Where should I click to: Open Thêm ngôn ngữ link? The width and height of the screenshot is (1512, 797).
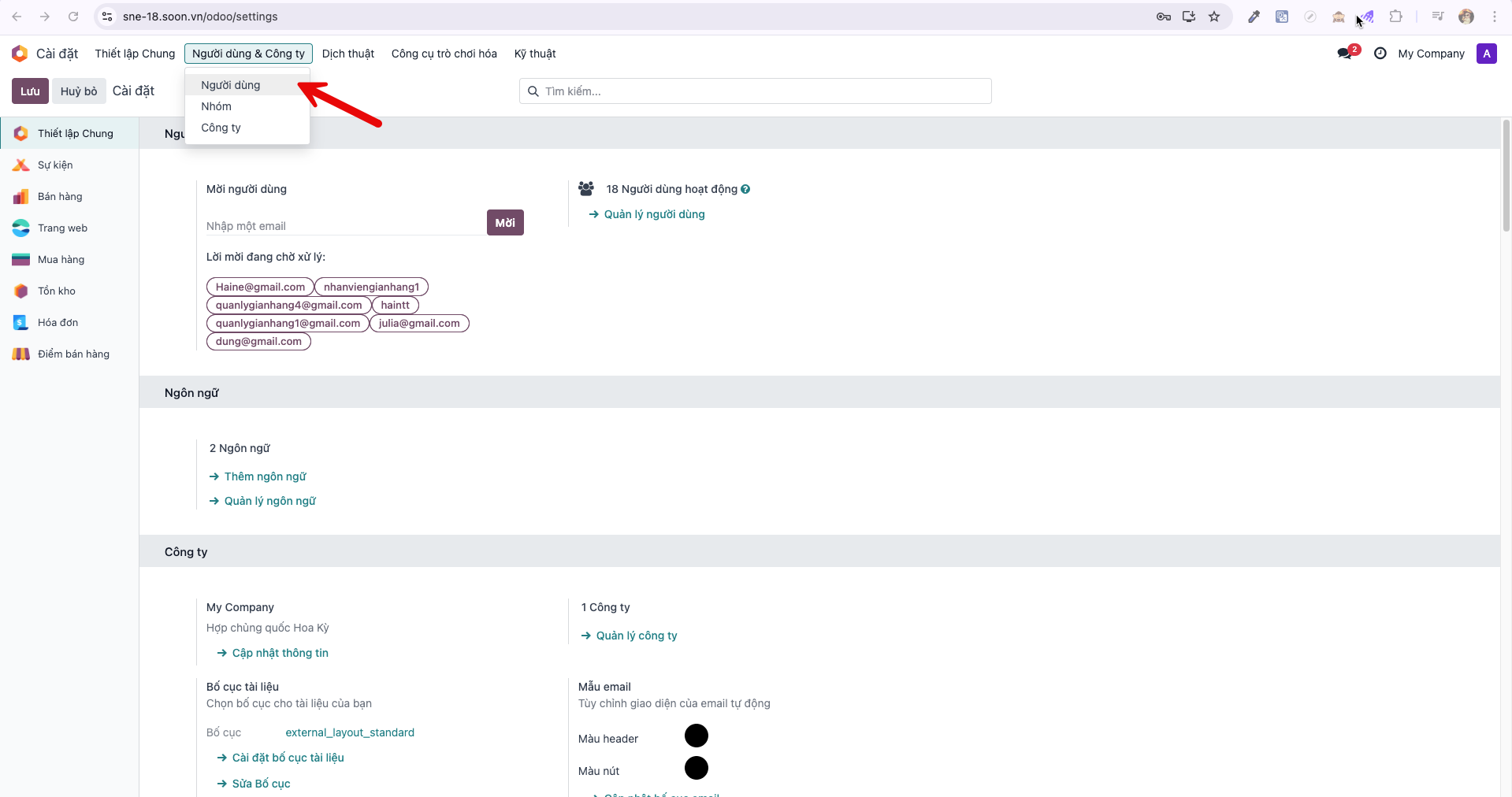pyautogui.click(x=265, y=476)
